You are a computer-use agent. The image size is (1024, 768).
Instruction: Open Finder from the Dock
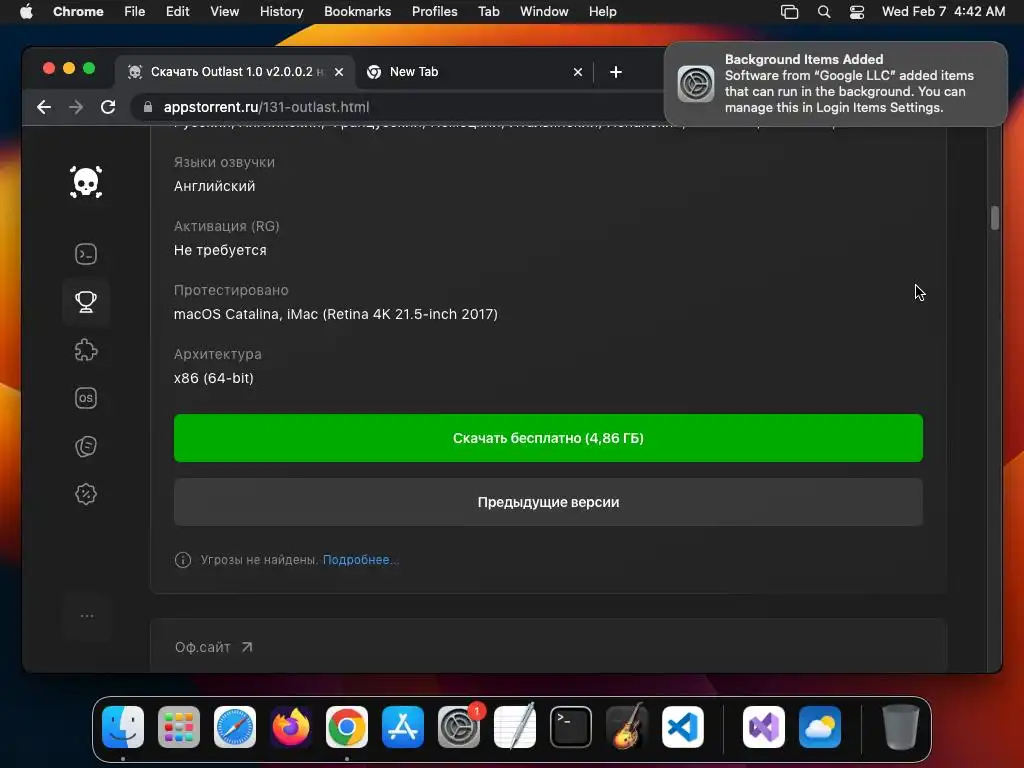123,727
